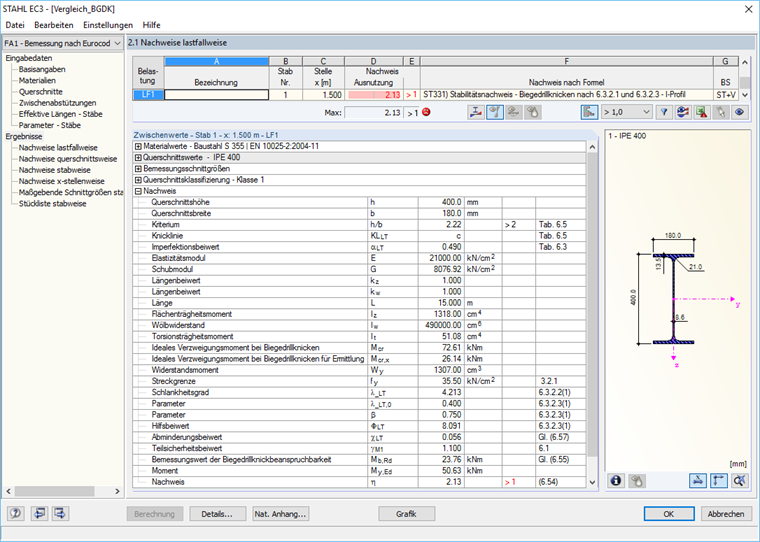Select Nachweise stabweise in the navigator
The image size is (760, 542).
tap(54, 170)
